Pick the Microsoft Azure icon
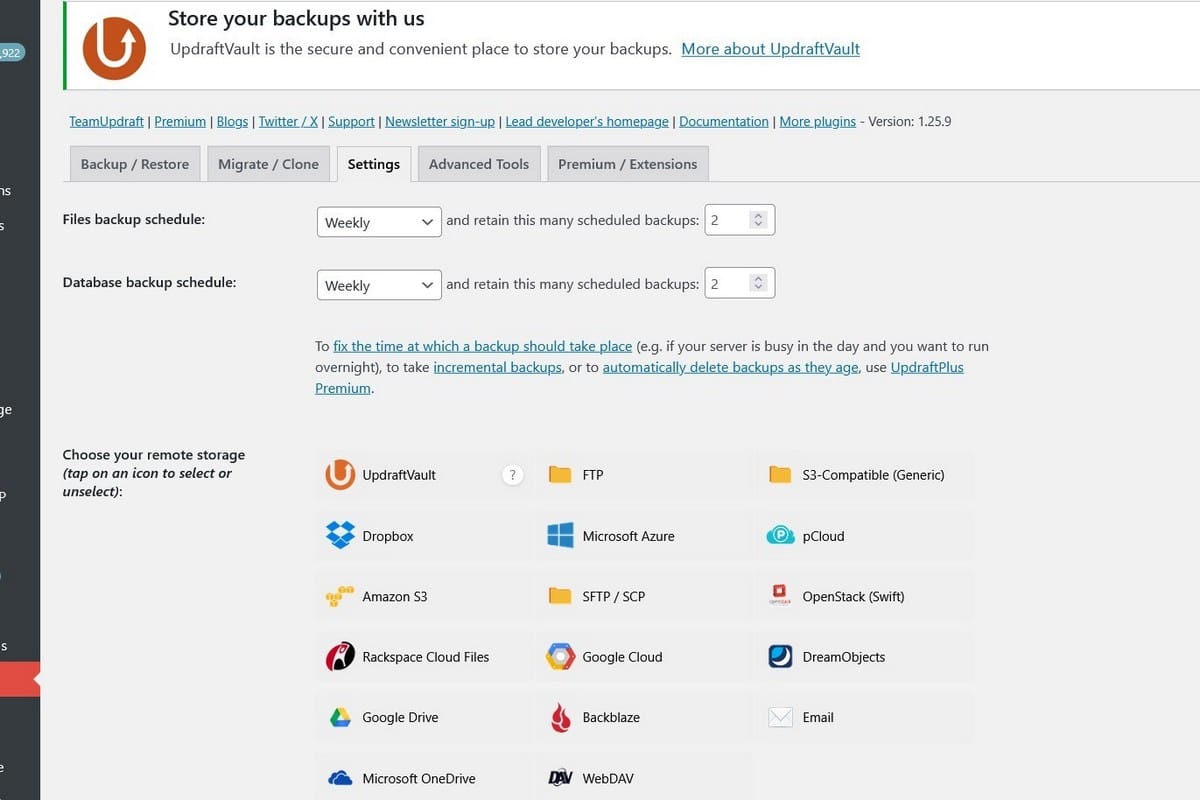 tap(560, 536)
